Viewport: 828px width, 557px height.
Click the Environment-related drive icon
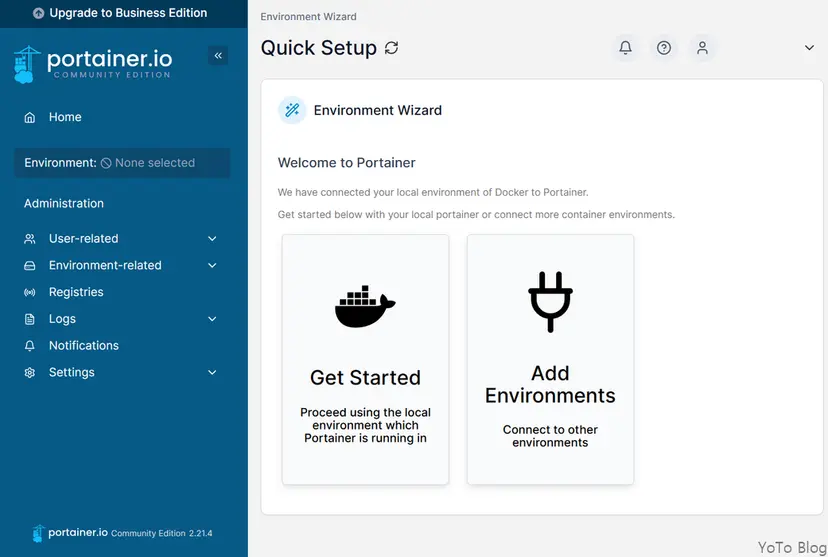pyautogui.click(x=30, y=266)
